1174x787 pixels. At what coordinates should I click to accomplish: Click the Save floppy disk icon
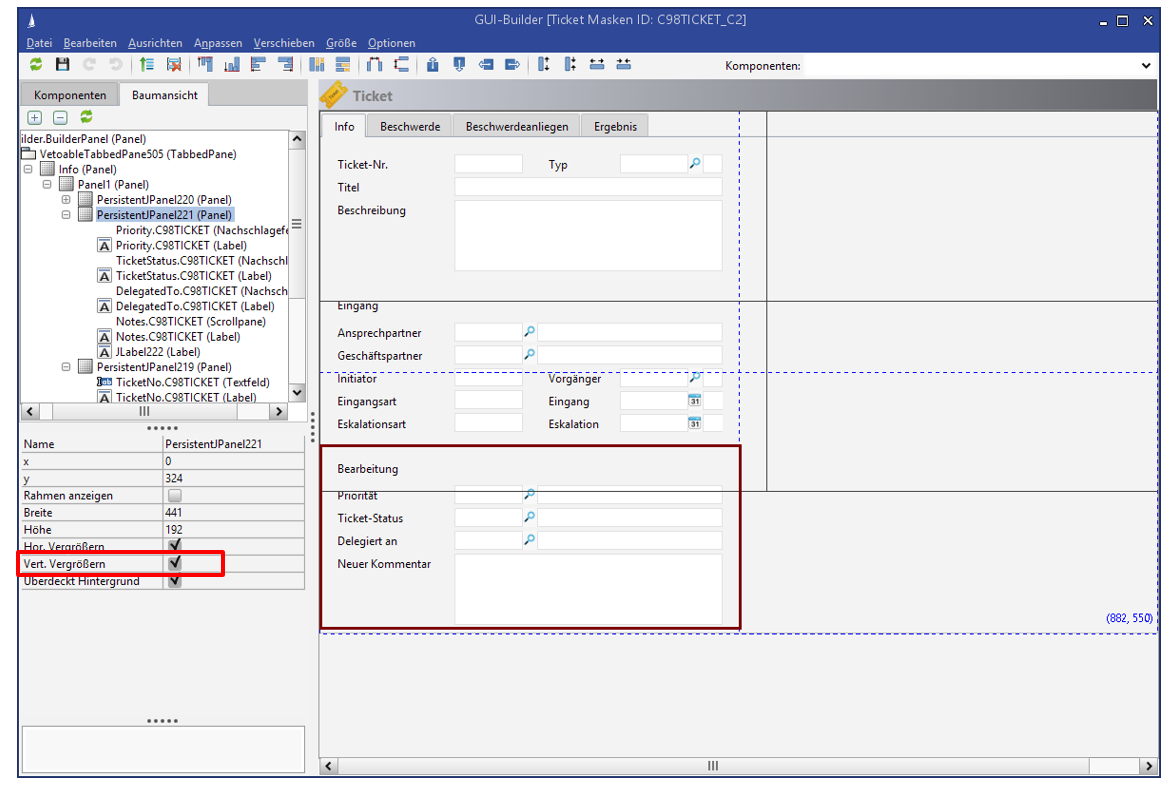[62, 65]
